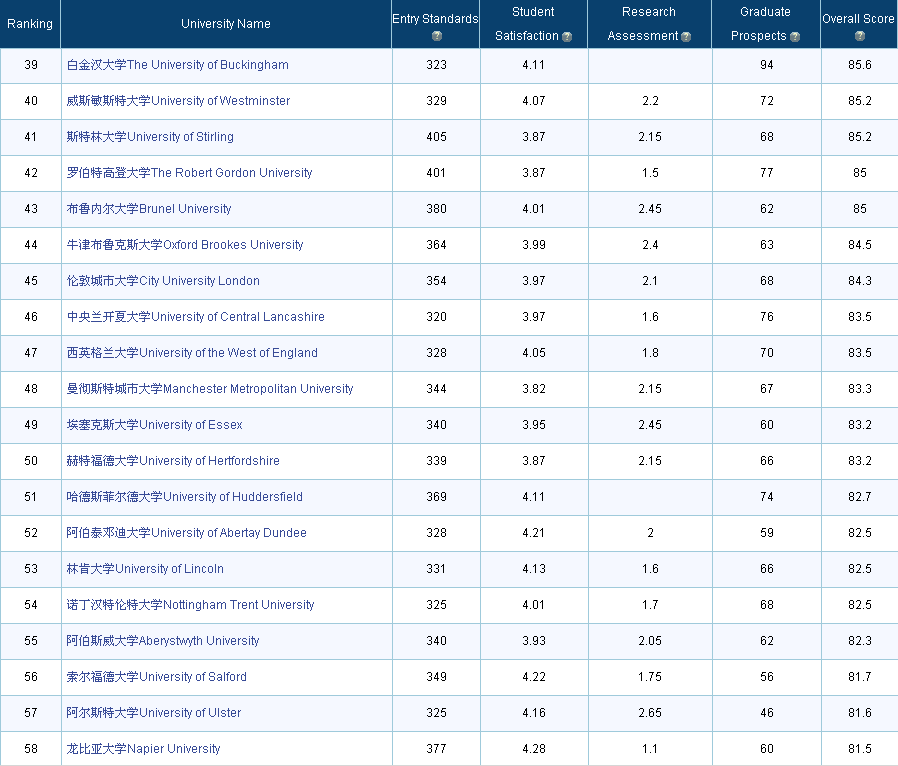Image resolution: width=898 pixels, height=766 pixels.
Task: Click the University Name column header
Action: tap(226, 24)
